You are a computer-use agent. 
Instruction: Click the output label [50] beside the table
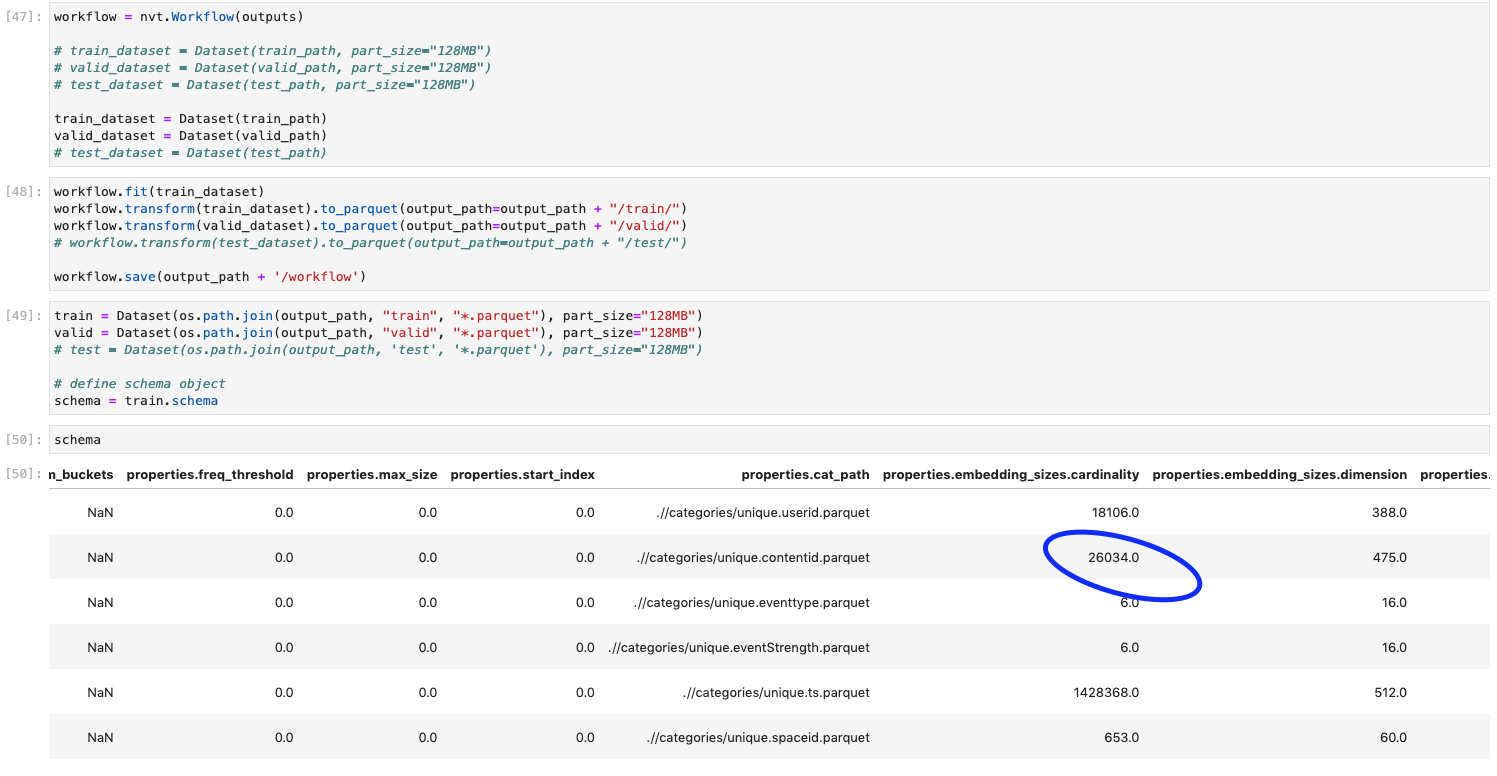(18, 474)
